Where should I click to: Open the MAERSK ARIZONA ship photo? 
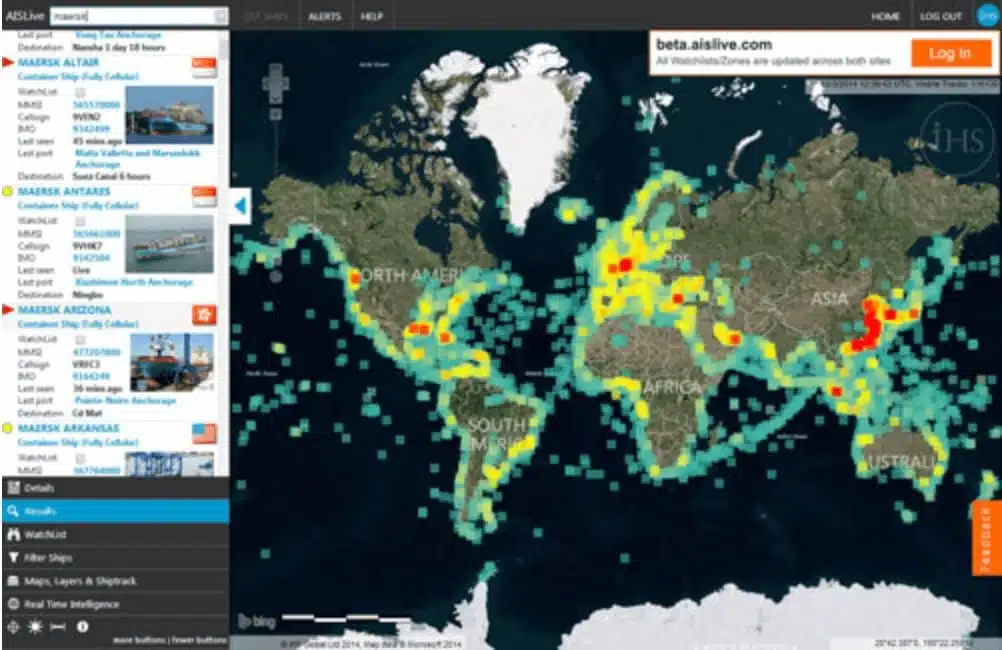172,362
